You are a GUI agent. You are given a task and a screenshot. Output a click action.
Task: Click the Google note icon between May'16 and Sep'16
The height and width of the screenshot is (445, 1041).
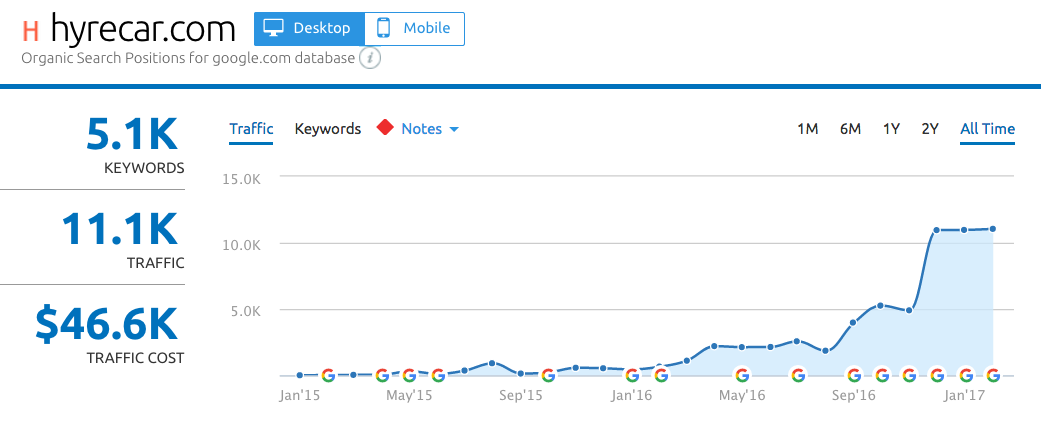(x=798, y=375)
